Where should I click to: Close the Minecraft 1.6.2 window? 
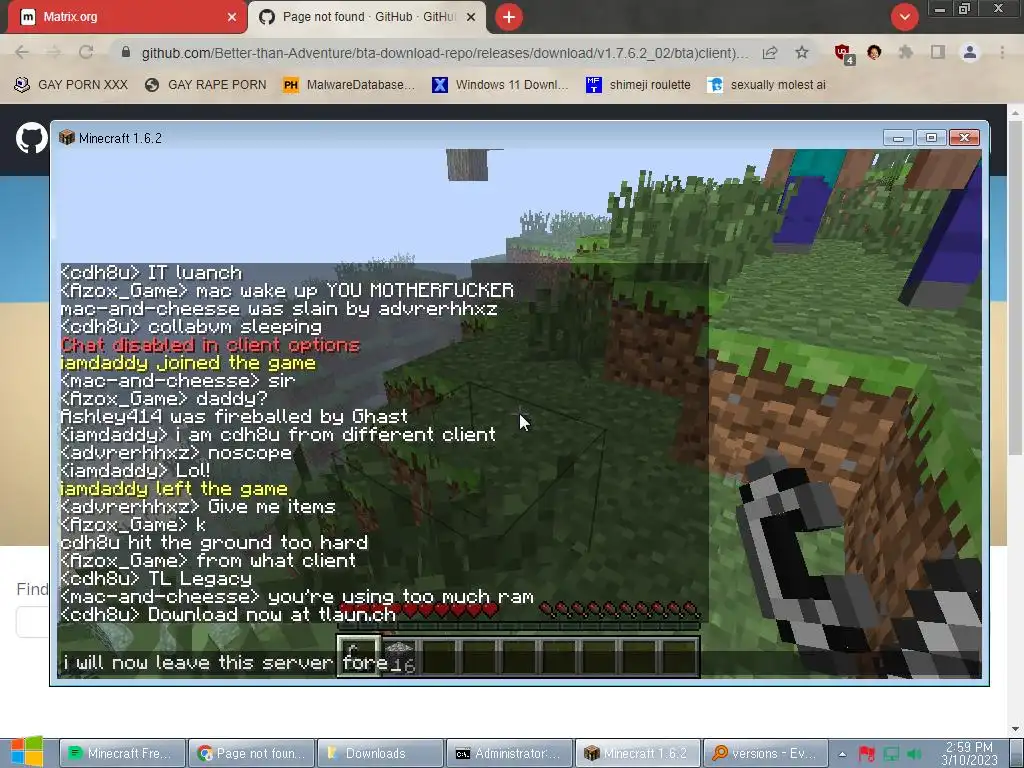[x=965, y=137]
